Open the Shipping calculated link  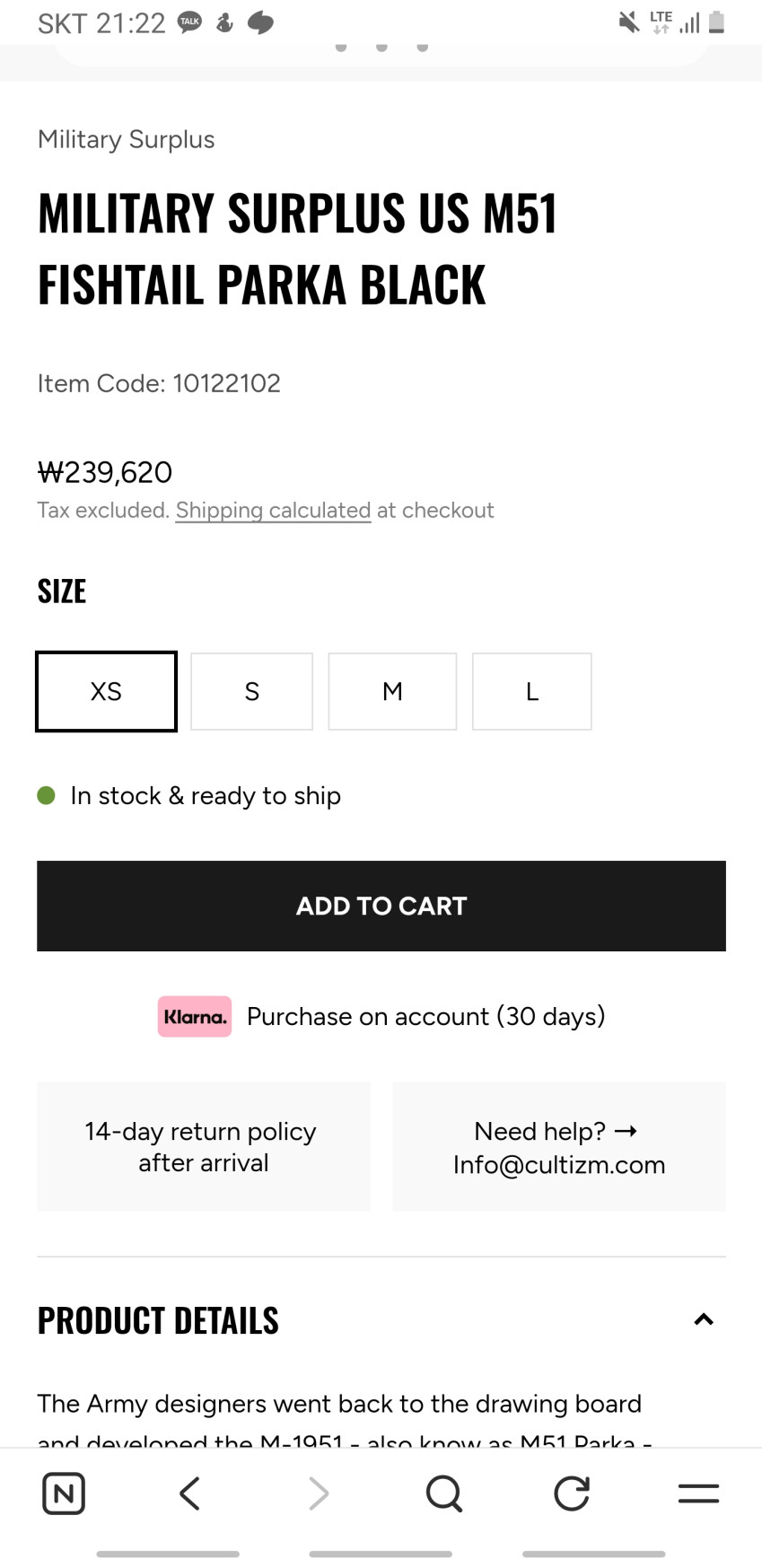click(x=273, y=510)
